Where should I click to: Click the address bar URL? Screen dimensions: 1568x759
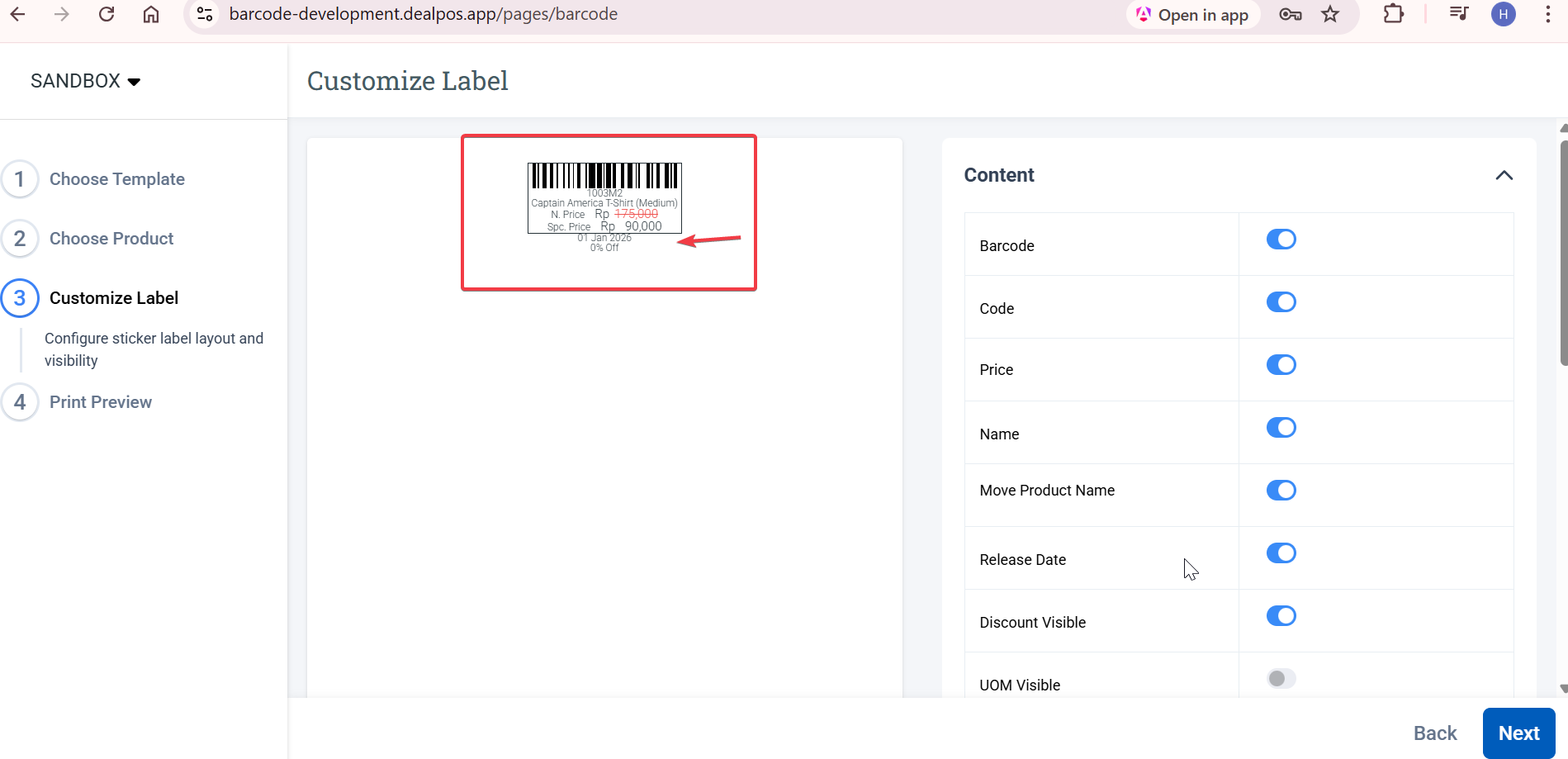tap(424, 14)
